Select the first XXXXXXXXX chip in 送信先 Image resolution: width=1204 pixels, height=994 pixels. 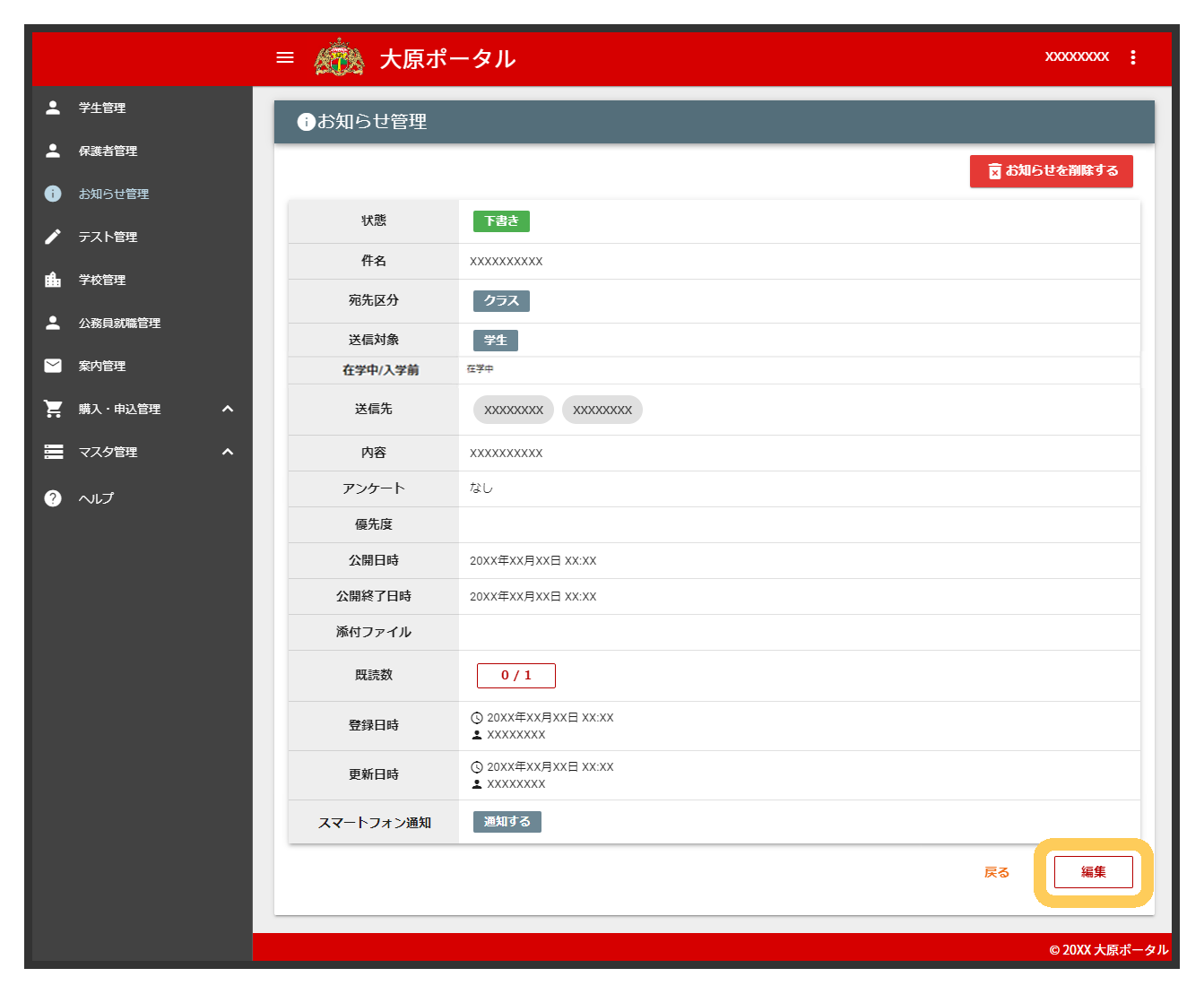[514, 410]
